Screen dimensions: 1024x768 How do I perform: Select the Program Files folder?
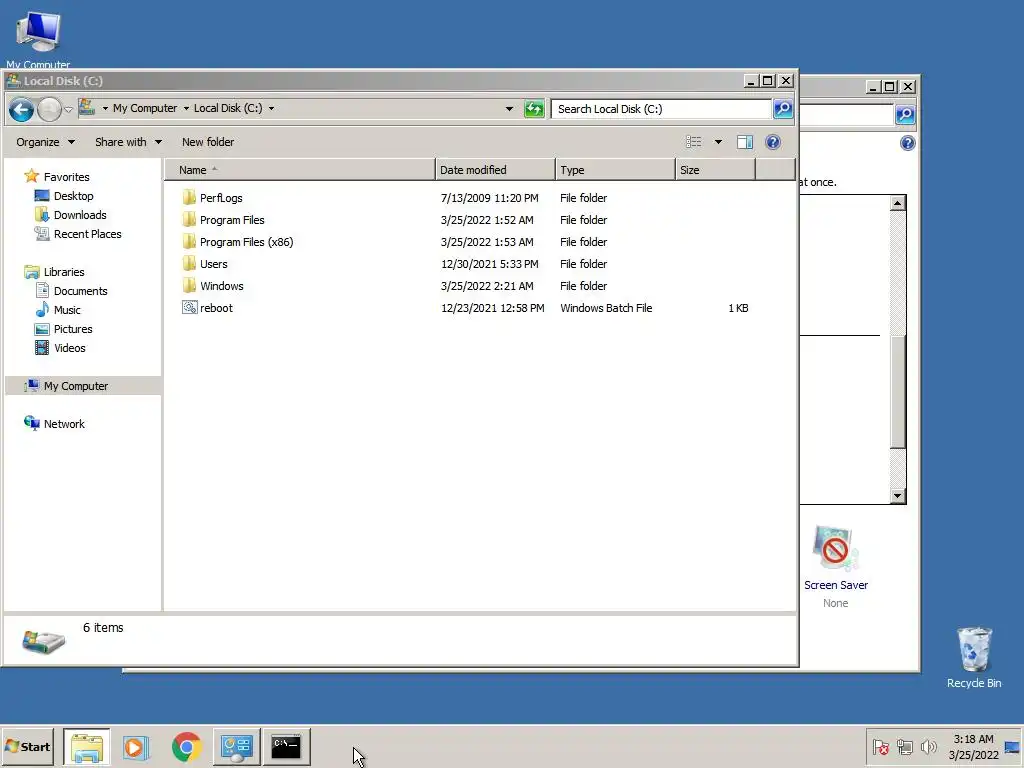223,220
